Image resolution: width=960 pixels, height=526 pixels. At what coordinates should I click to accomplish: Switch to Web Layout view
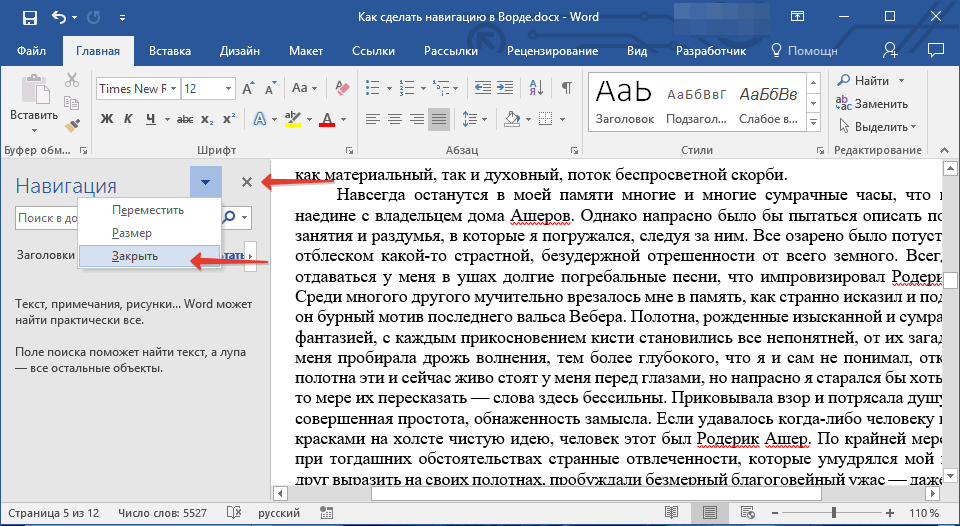[x=747, y=513]
